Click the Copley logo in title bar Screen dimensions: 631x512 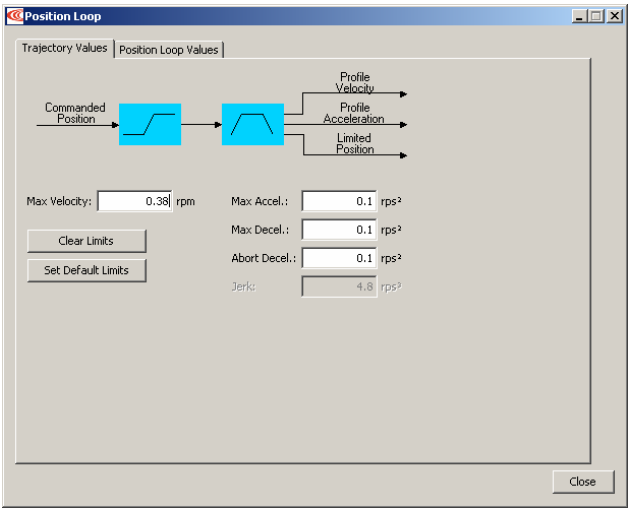[x=15, y=16]
